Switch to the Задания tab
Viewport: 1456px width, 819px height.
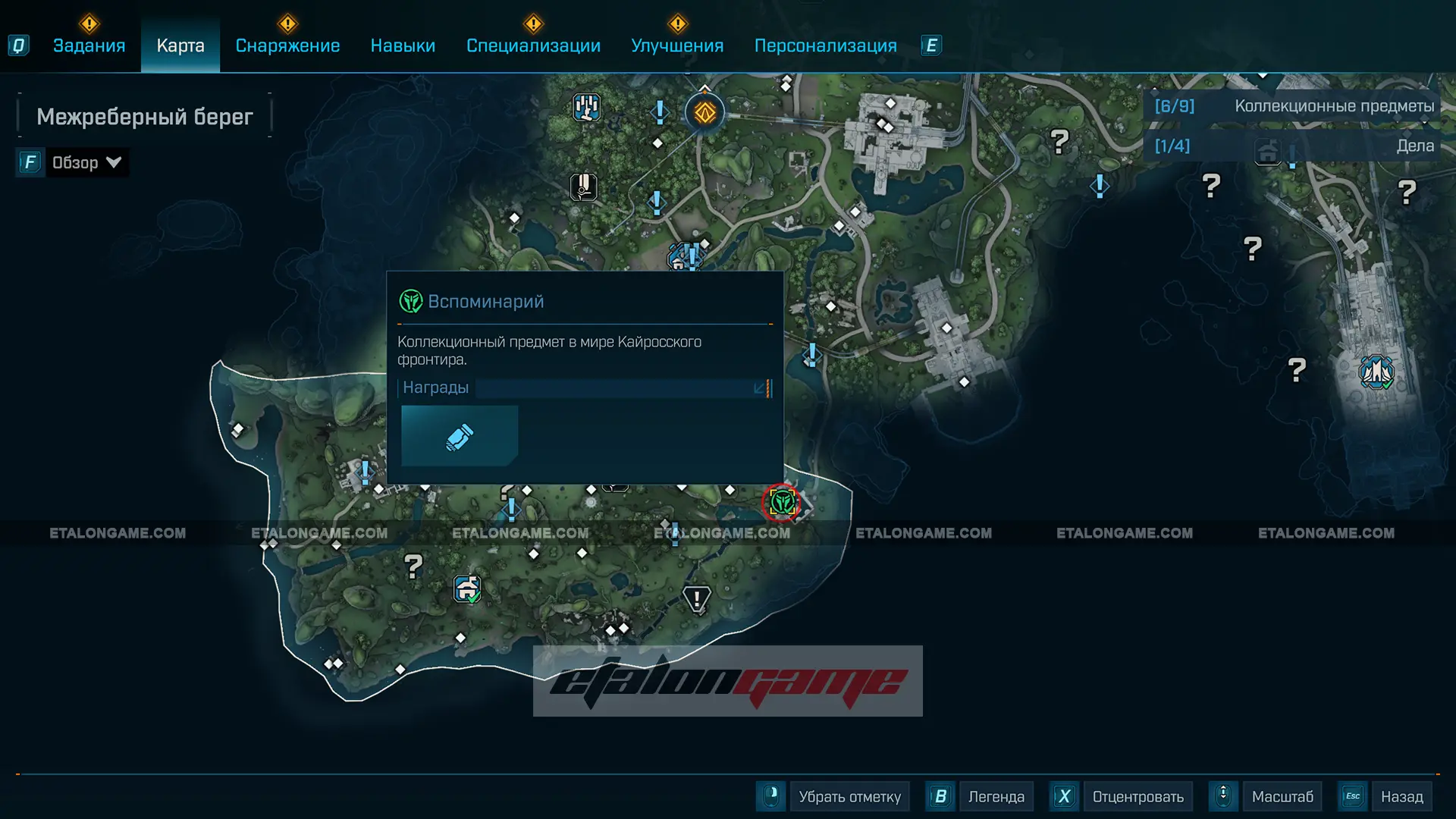[89, 45]
